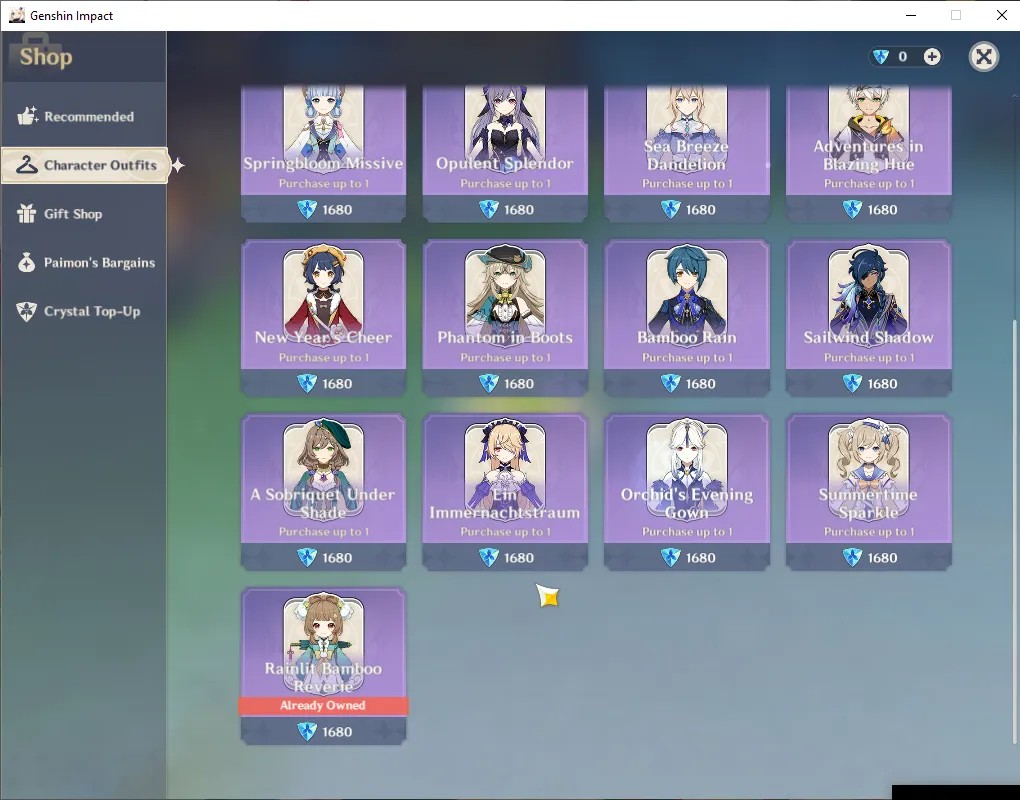
Task: Click the Genesis Crystal icon beside balance
Action: 881,57
